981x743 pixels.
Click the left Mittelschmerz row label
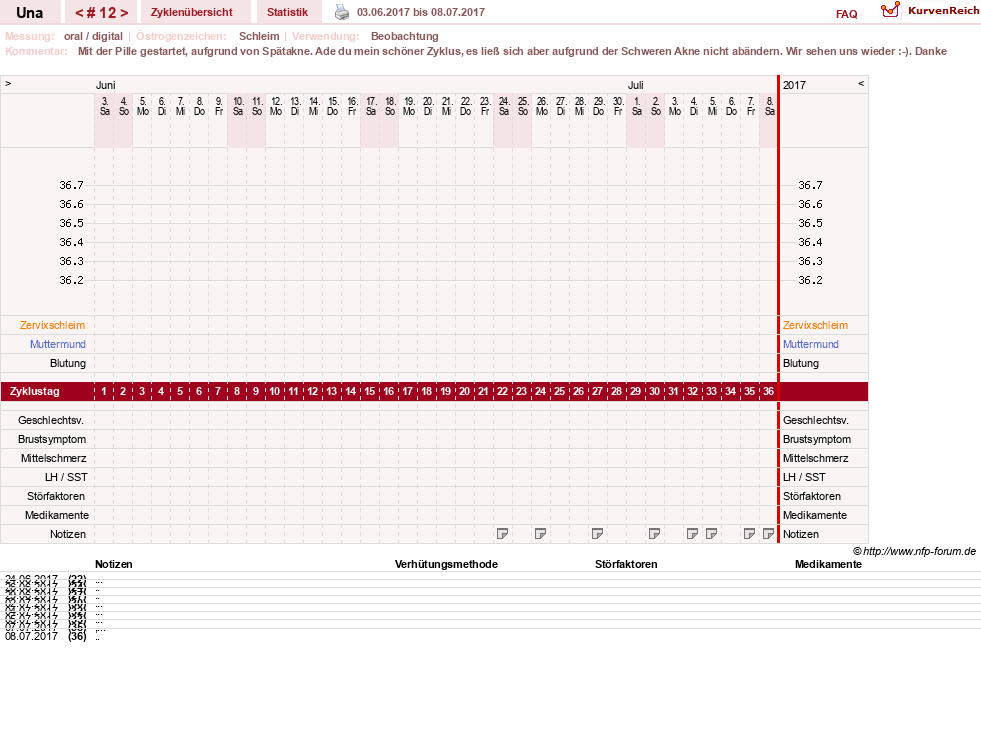pyautogui.click(x=53, y=458)
